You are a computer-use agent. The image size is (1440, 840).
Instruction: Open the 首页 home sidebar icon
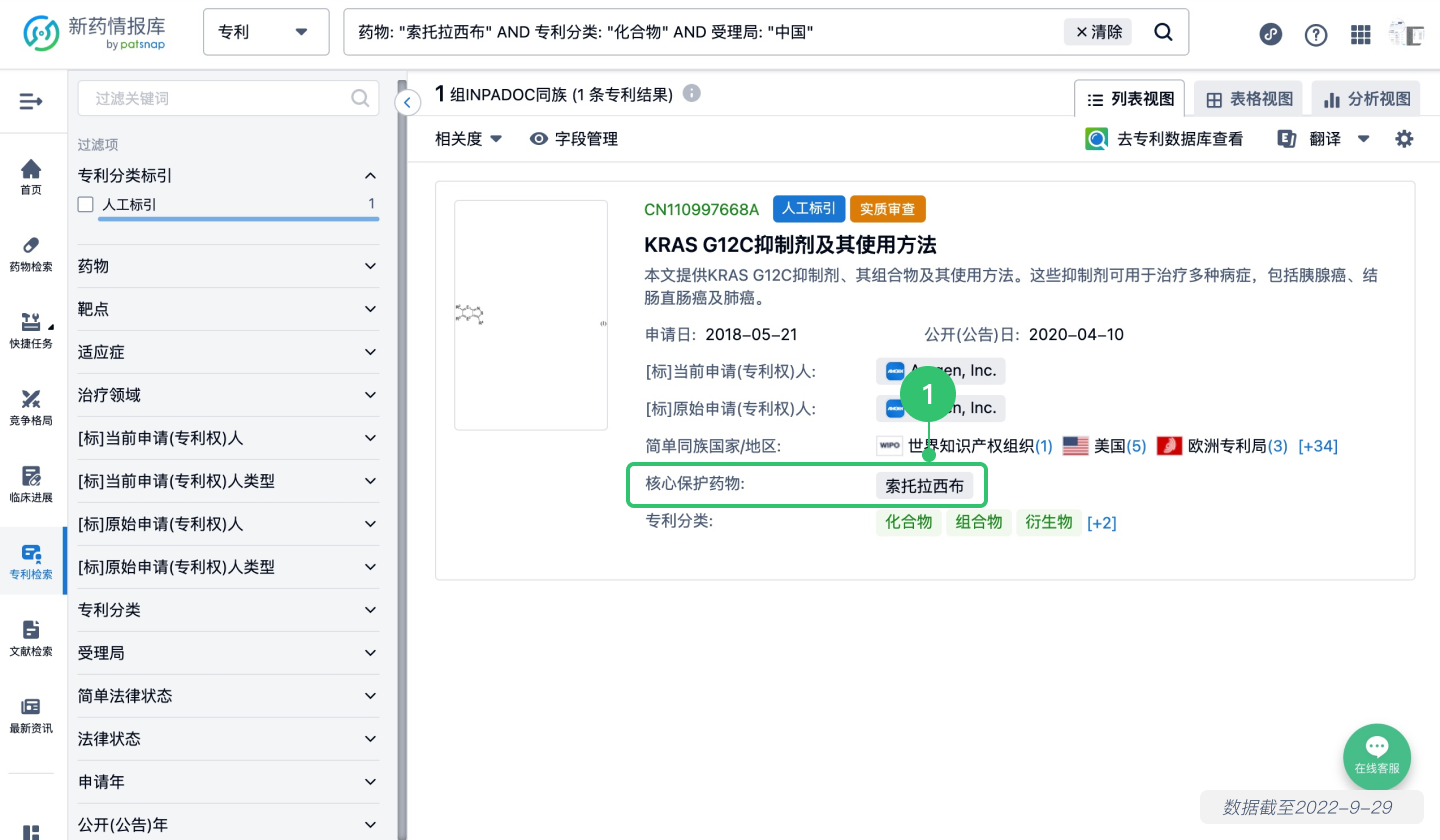click(x=31, y=176)
